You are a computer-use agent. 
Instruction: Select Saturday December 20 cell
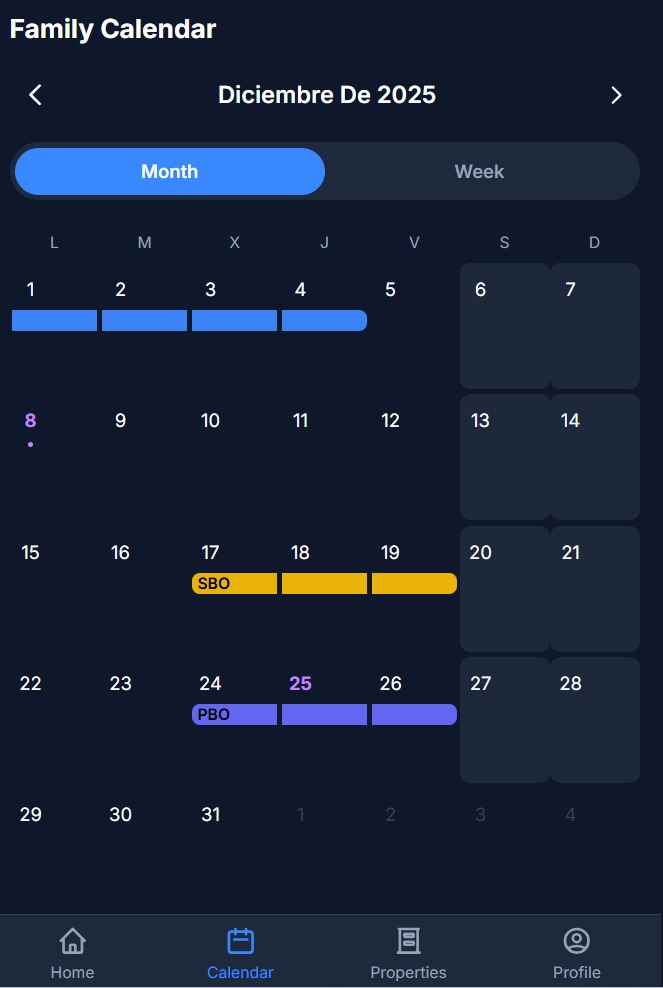[504, 588]
